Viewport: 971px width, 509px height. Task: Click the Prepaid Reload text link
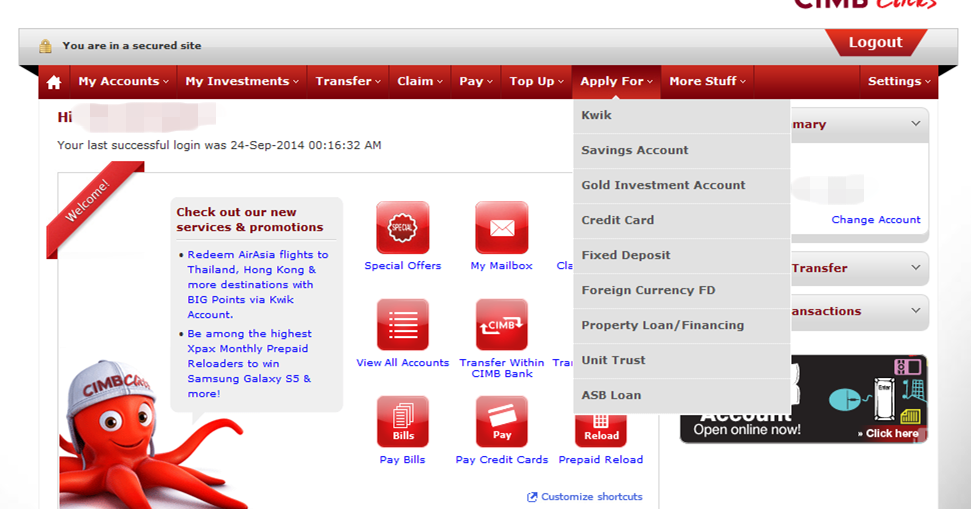(x=601, y=459)
